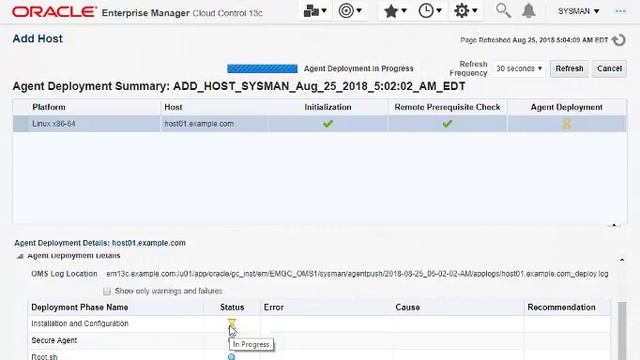This screenshot has height=360, width=640.
Task: Click the search magnifier icon
Action: tap(503, 11)
